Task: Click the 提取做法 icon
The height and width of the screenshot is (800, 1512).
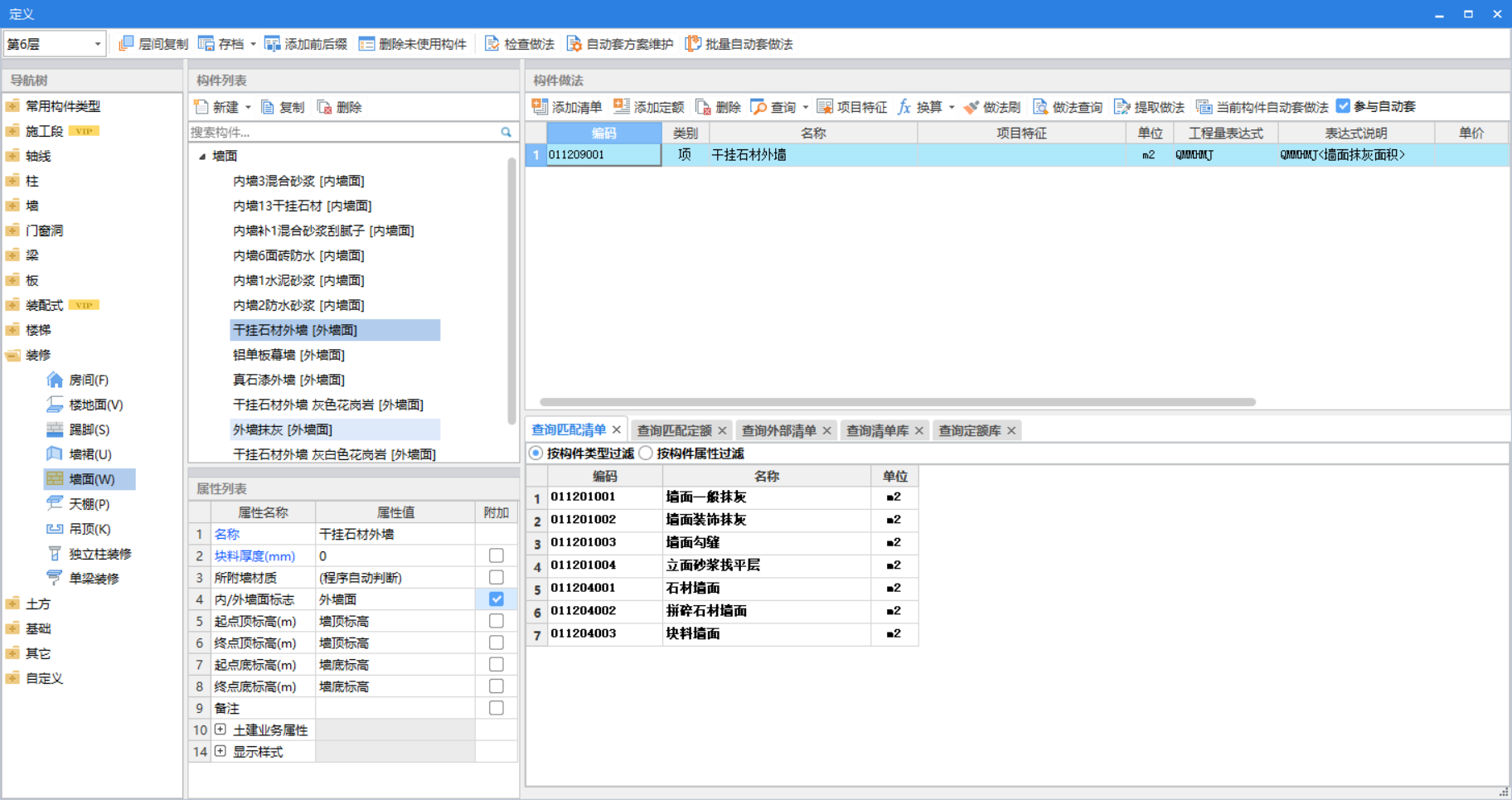Action: [x=1122, y=107]
